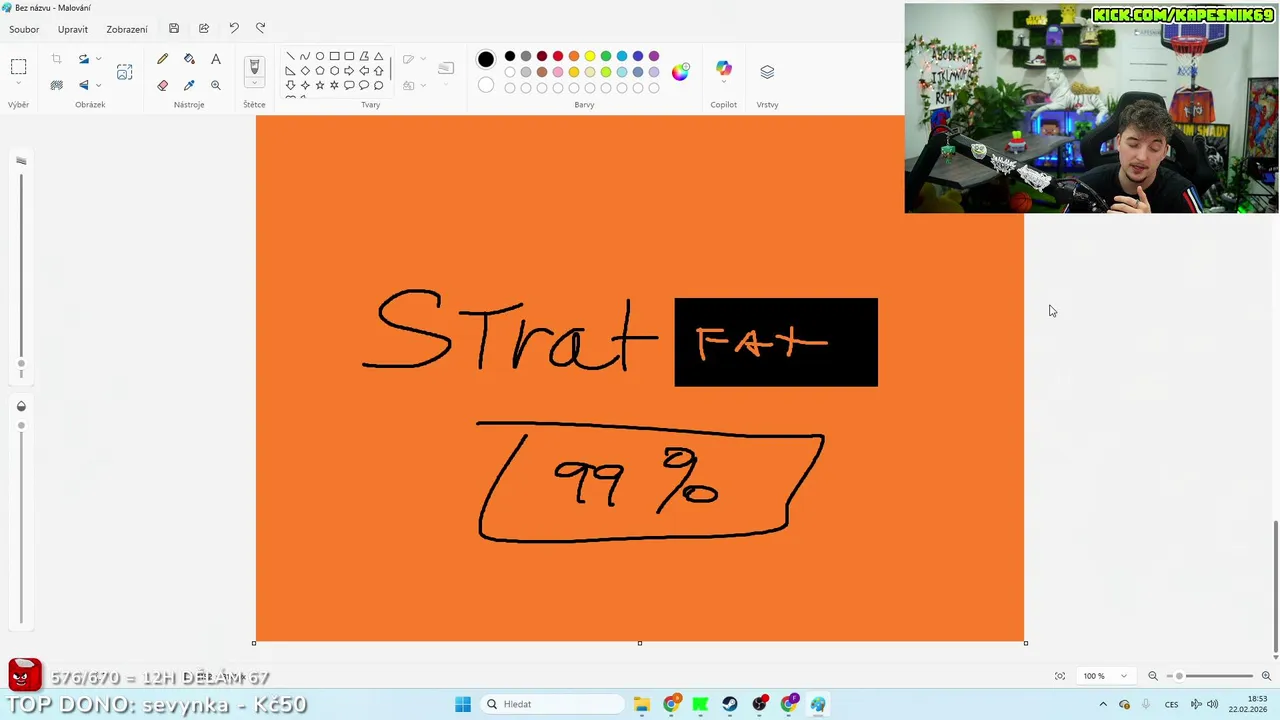The width and height of the screenshot is (1280, 720).
Task: Expand the Rotate dropdown arrow
Action: pos(98,59)
